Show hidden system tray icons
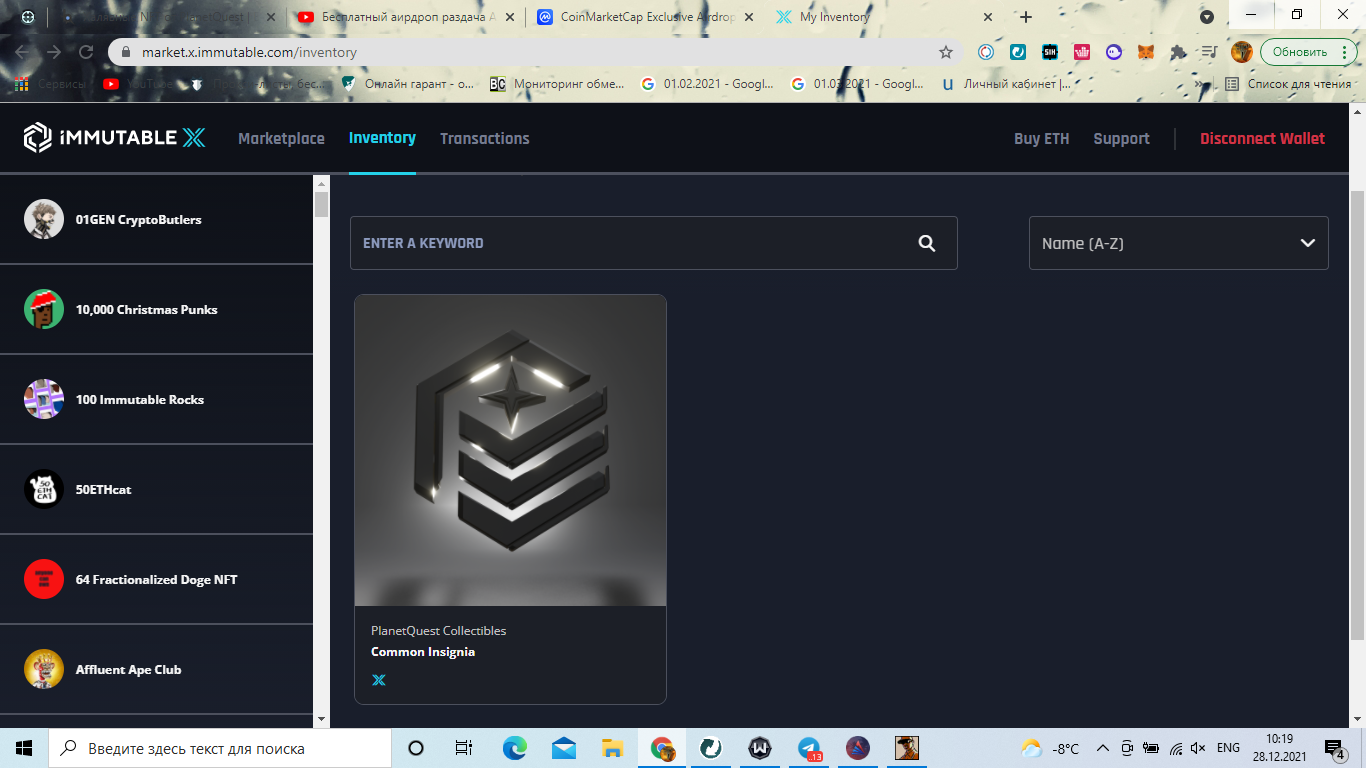This screenshot has height=768, width=1366. tap(1103, 748)
